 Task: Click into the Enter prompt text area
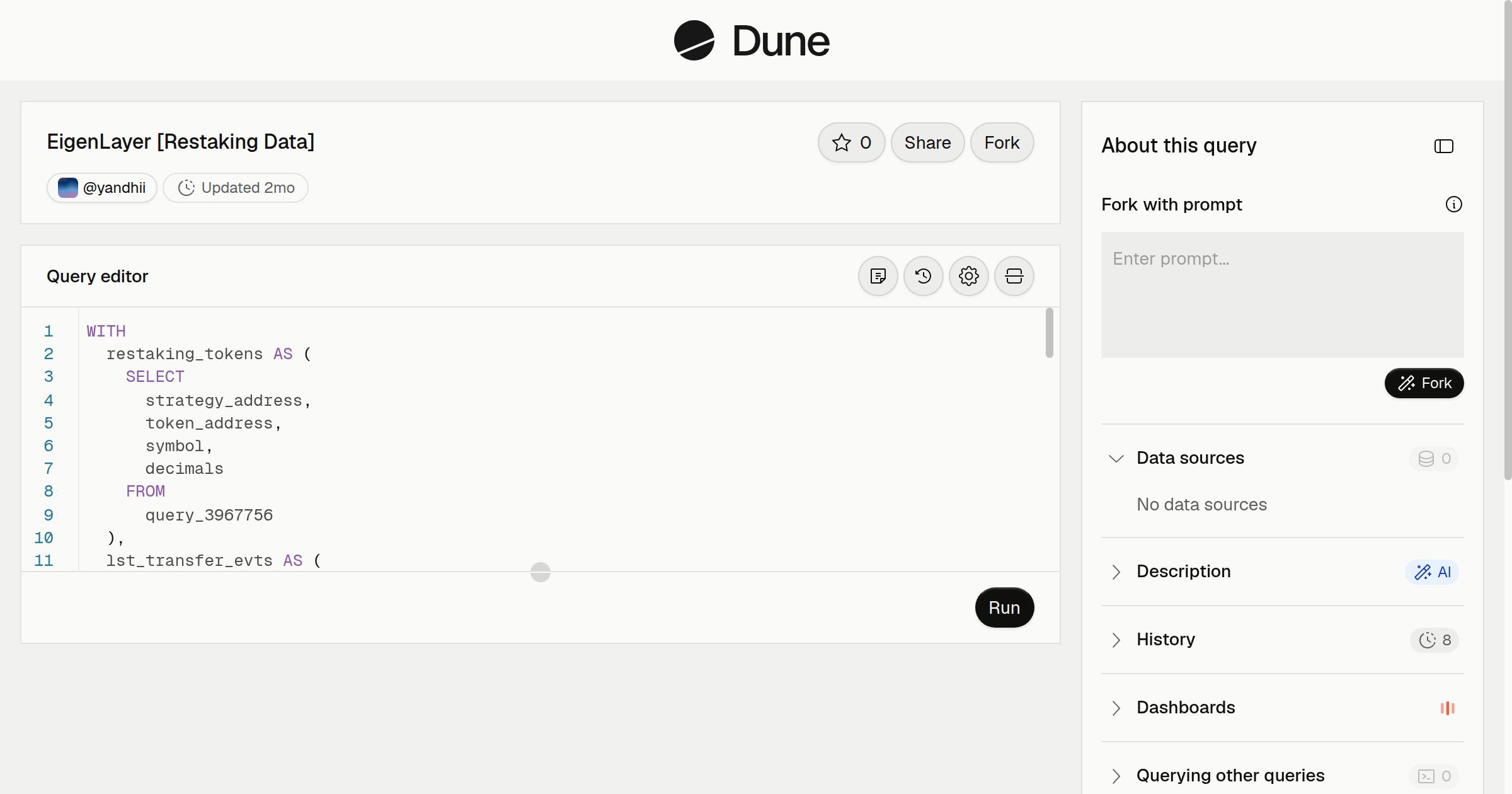click(1282, 294)
